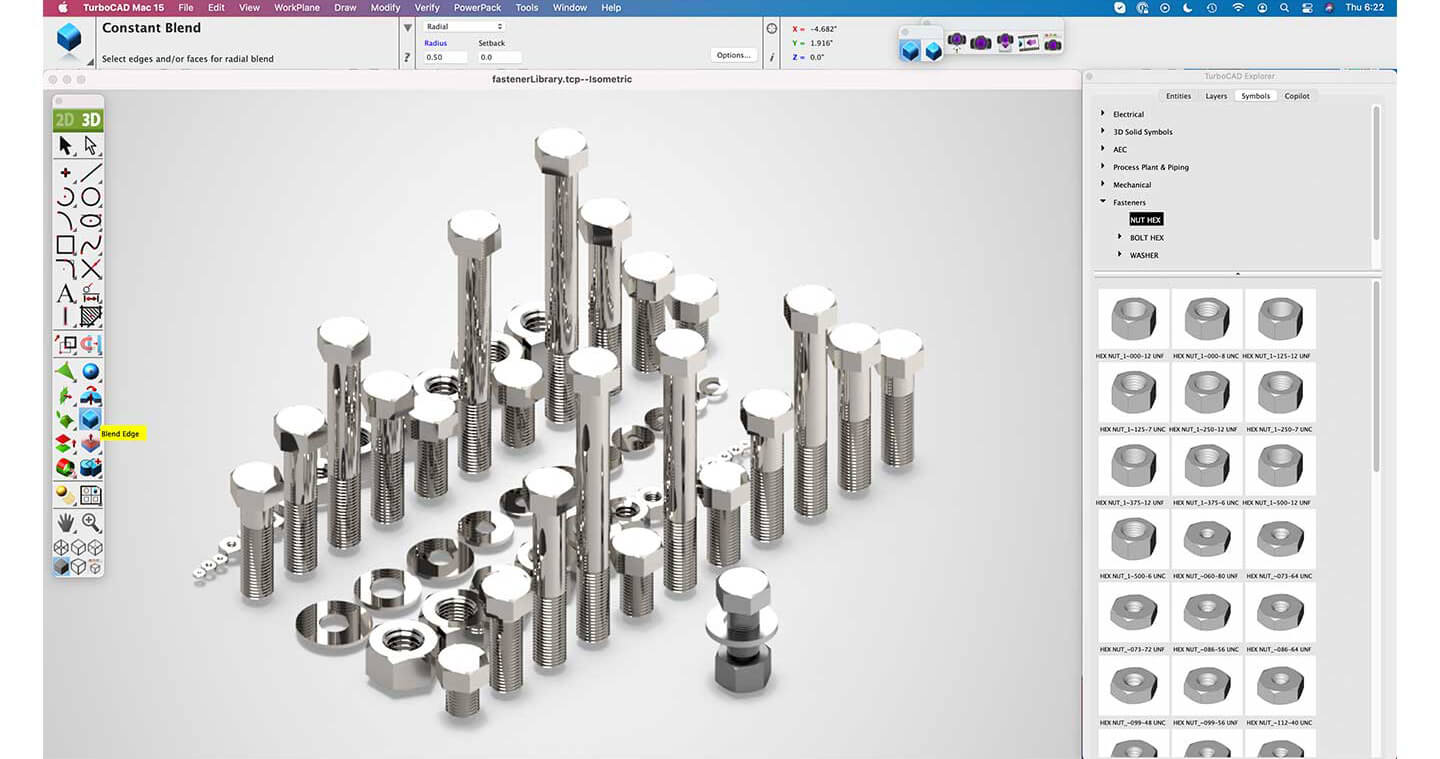Select the NUT HEX tree item
The image size is (1440, 759).
coord(1146,220)
